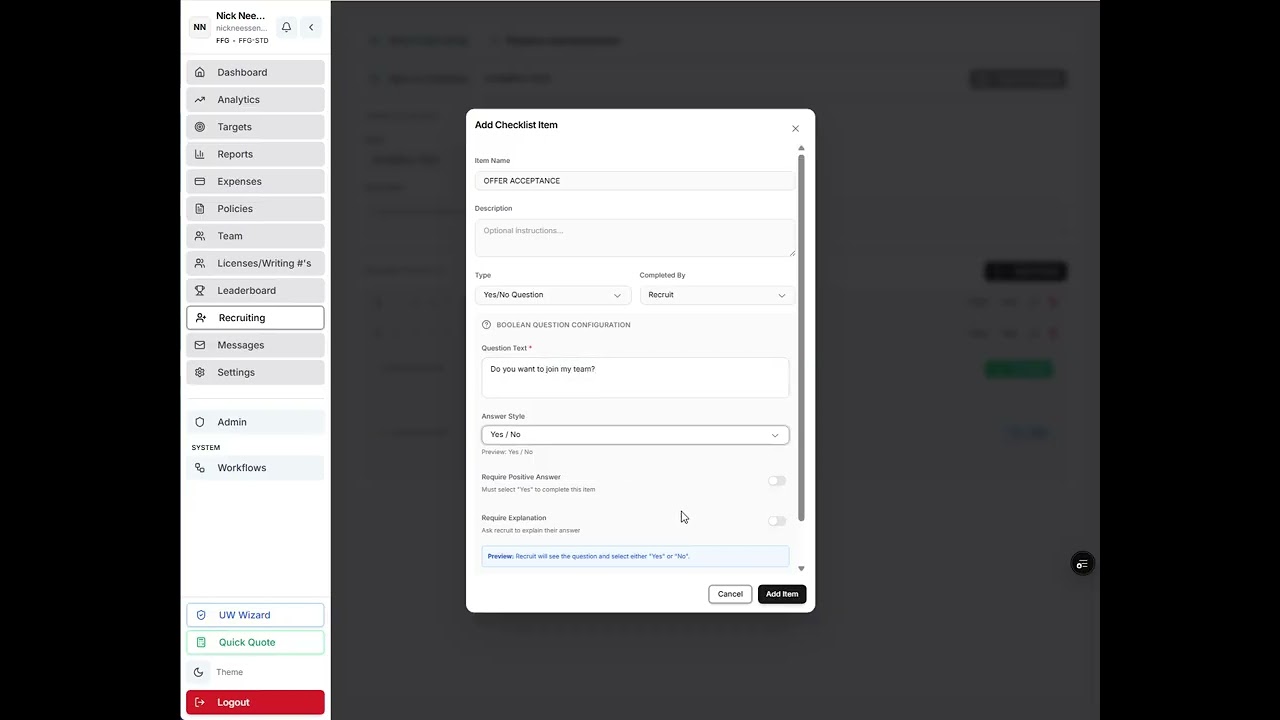Select Policies in the sidebar

(x=255, y=208)
